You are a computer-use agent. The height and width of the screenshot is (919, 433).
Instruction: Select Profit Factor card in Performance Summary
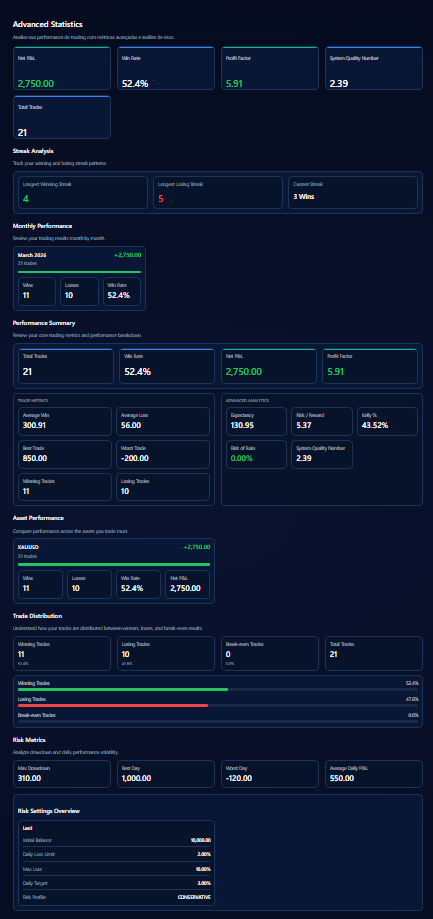pos(370,366)
